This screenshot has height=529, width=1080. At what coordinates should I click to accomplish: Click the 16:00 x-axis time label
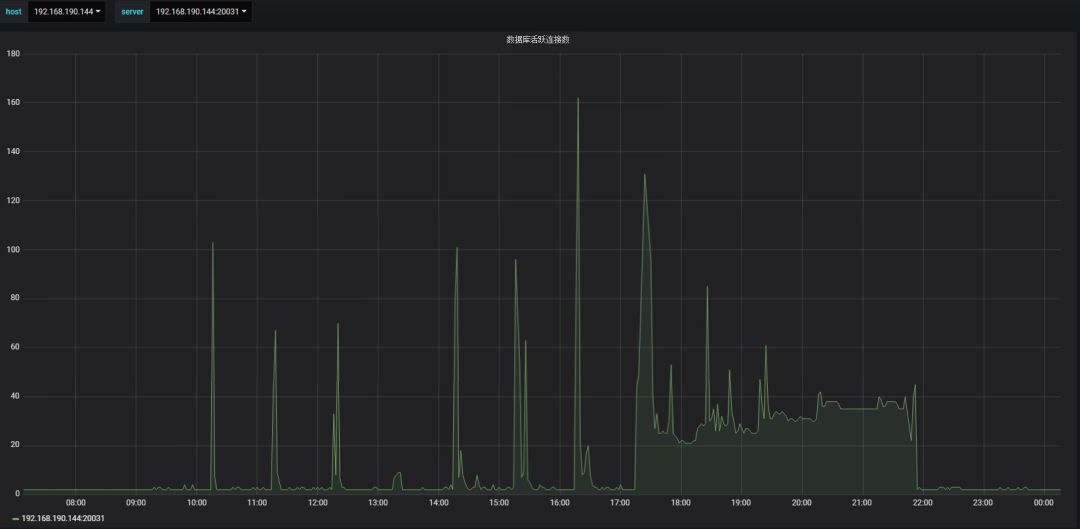pyautogui.click(x=560, y=503)
